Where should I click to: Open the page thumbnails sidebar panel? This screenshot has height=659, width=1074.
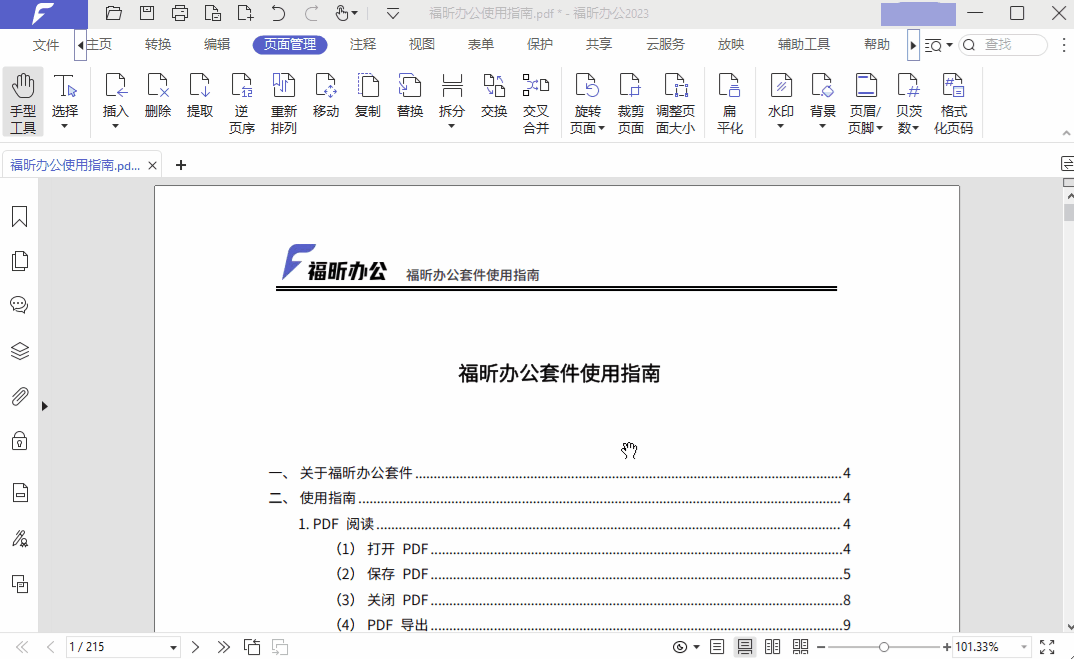point(19,260)
